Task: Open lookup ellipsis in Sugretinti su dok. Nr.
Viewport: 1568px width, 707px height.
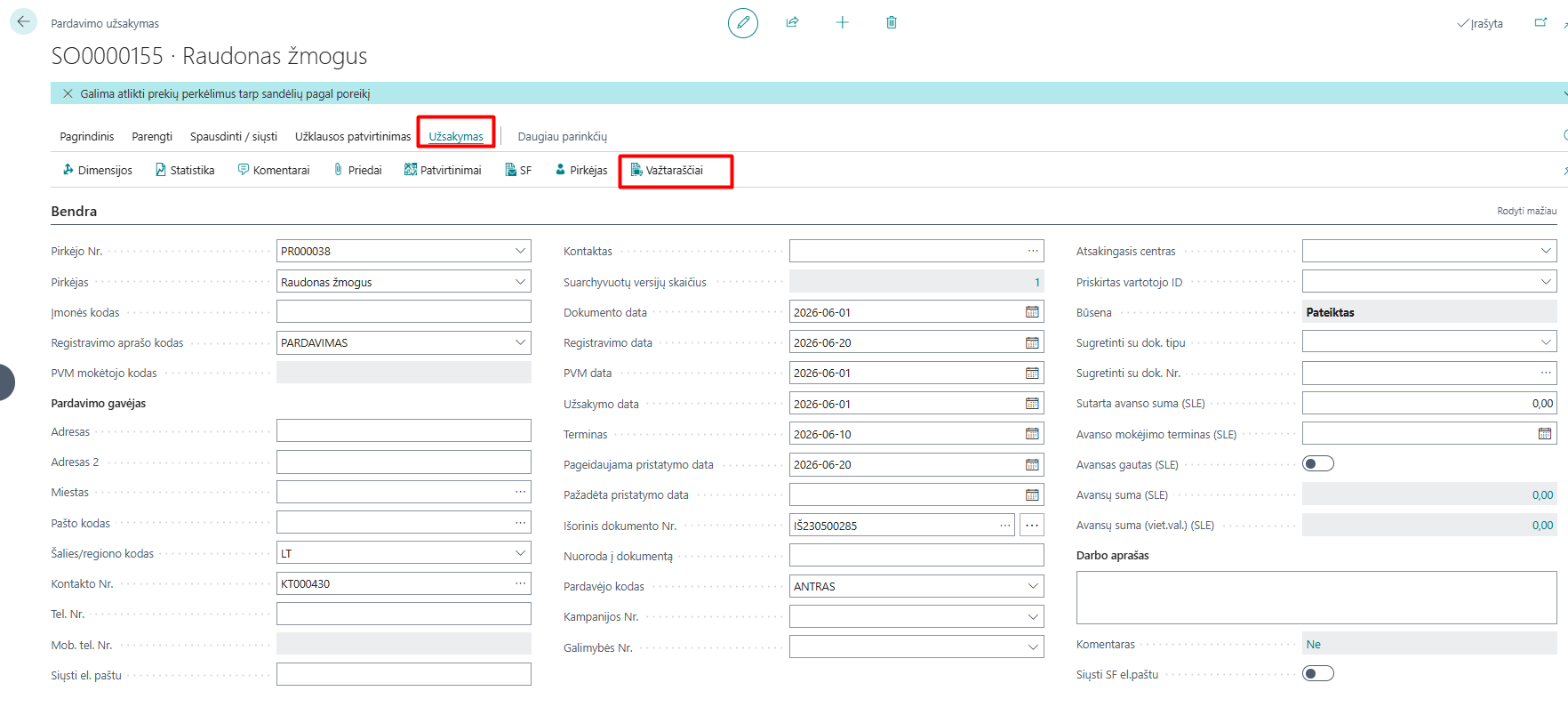Action: coord(1546,373)
